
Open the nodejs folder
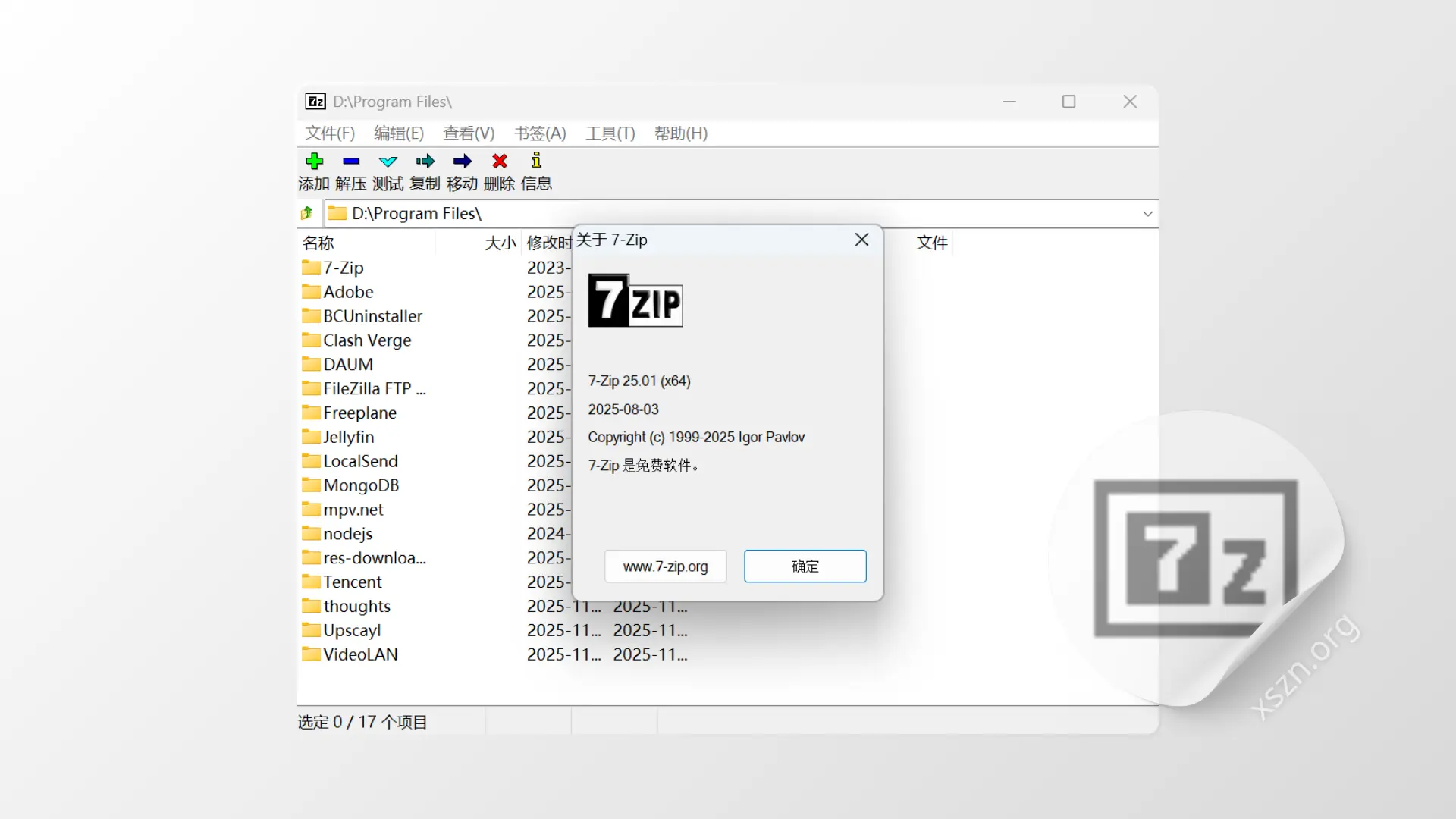point(346,533)
